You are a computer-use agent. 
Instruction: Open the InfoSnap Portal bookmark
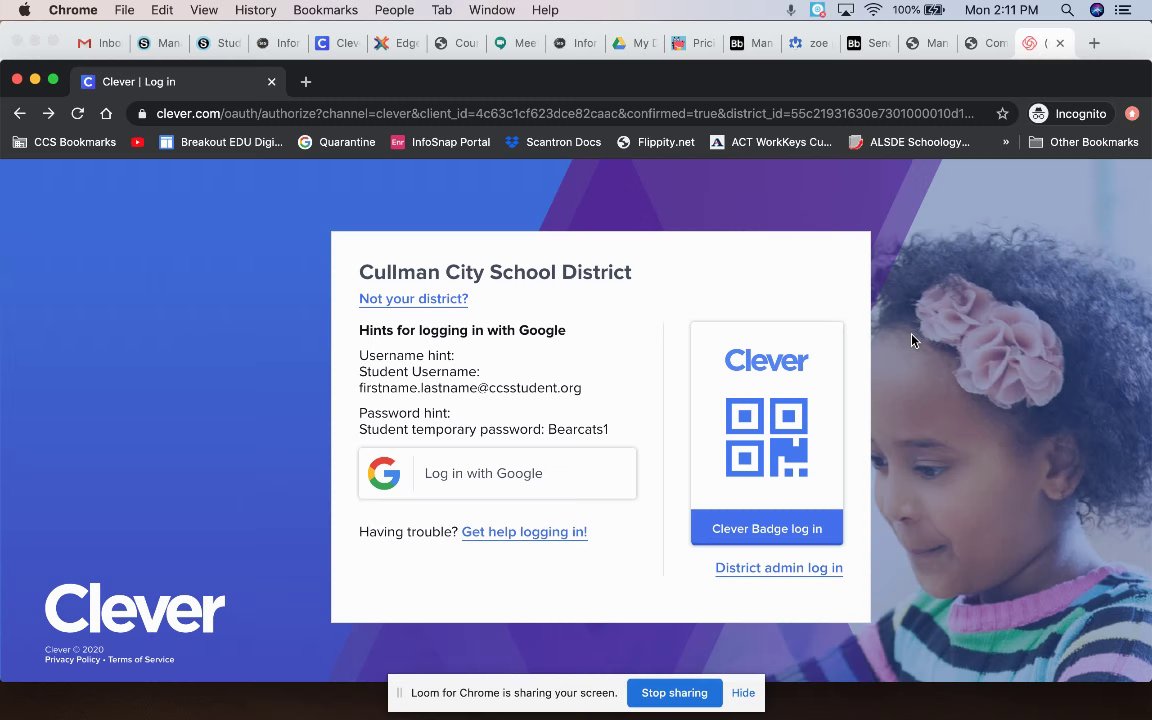(x=440, y=142)
